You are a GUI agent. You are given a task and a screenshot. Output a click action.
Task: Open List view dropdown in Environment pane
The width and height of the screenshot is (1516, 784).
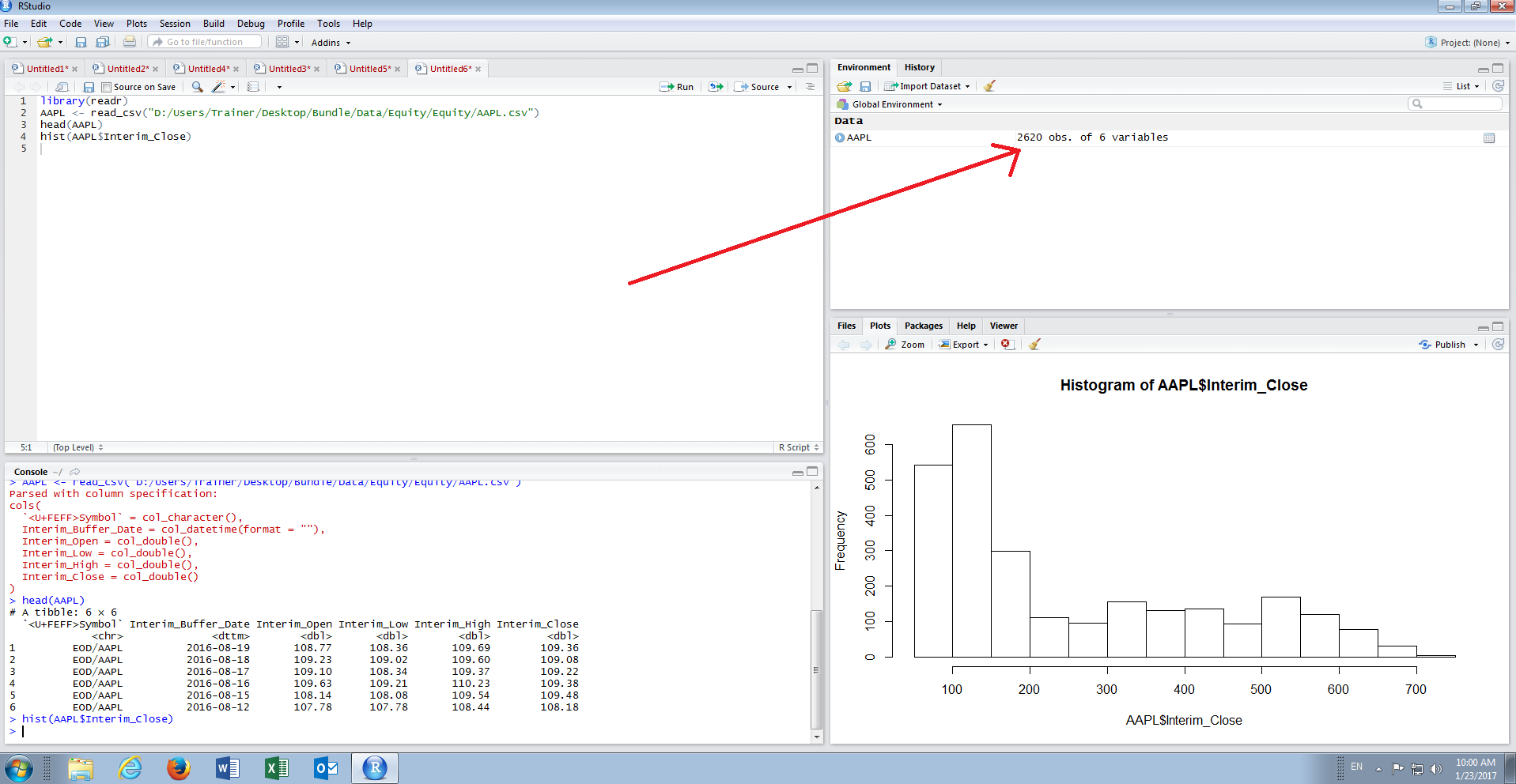pyautogui.click(x=1461, y=86)
